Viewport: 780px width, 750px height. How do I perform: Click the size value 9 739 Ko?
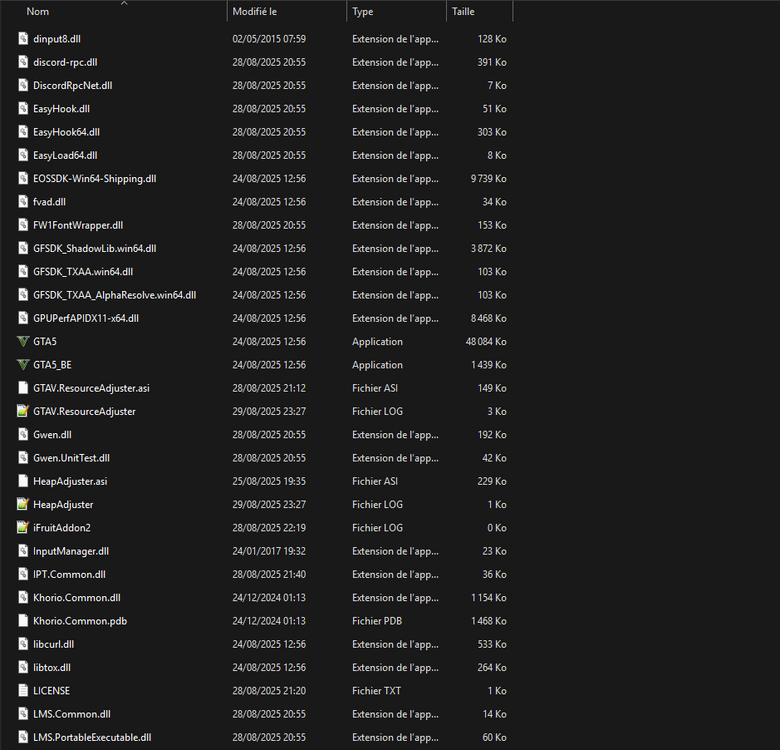point(488,179)
